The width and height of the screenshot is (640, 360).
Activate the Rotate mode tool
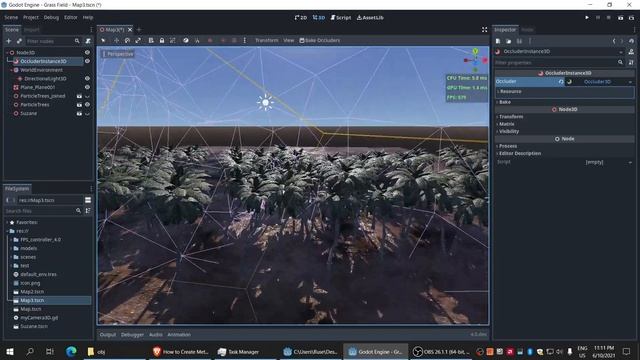[x=127, y=40]
